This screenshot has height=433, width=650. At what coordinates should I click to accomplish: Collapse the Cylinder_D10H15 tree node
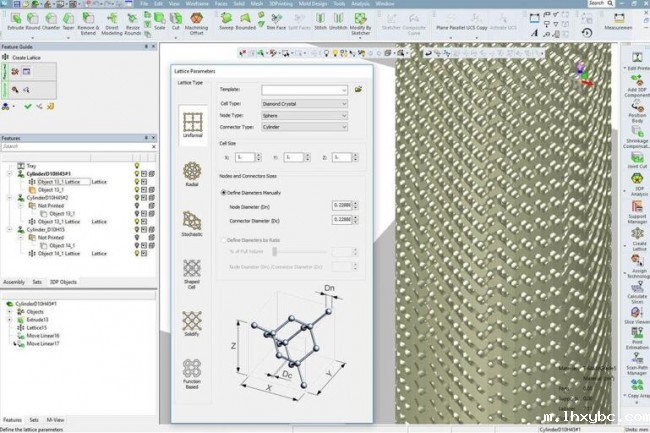pyautogui.click(x=10, y=229)
